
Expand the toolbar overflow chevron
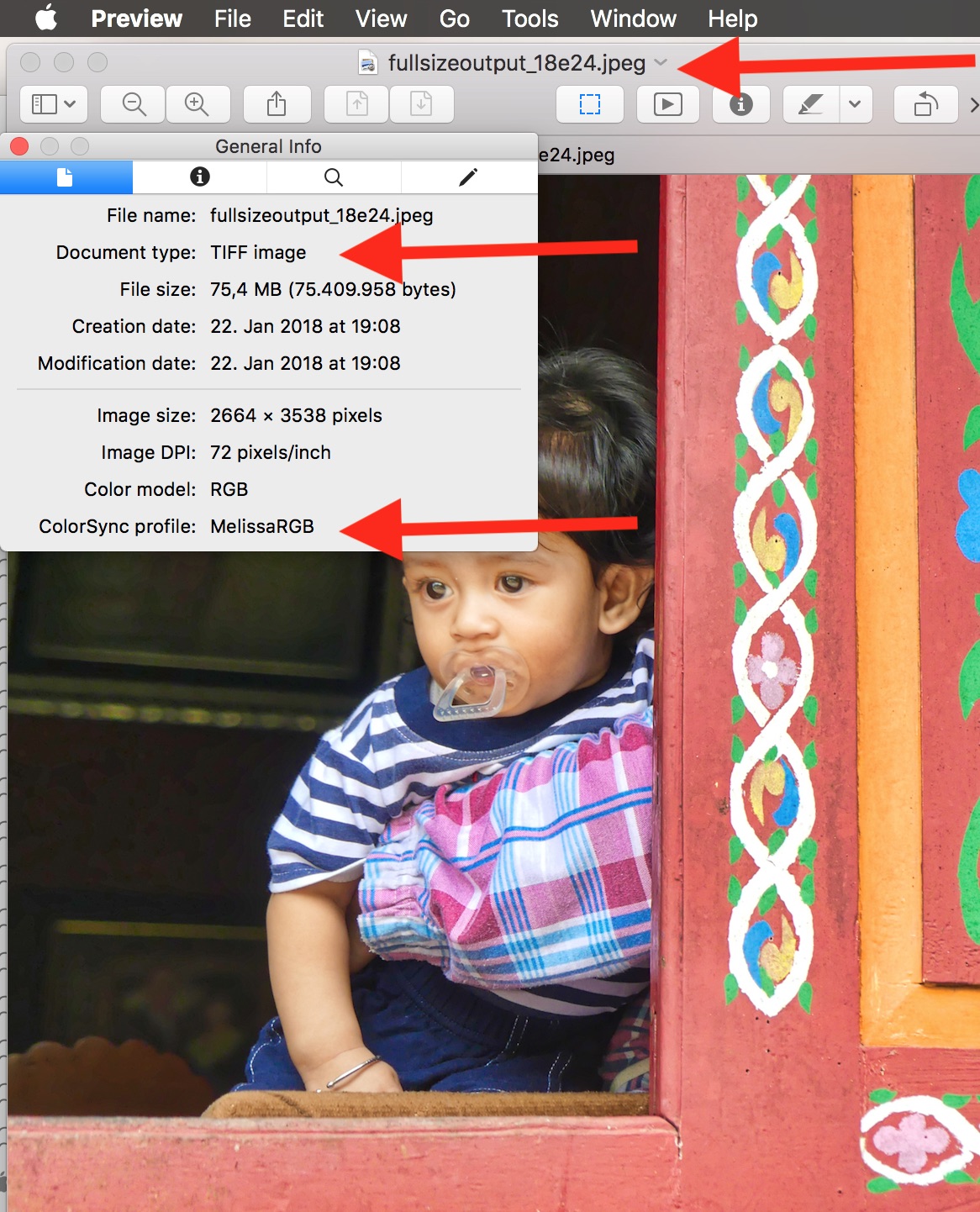(x=973, y=104)
